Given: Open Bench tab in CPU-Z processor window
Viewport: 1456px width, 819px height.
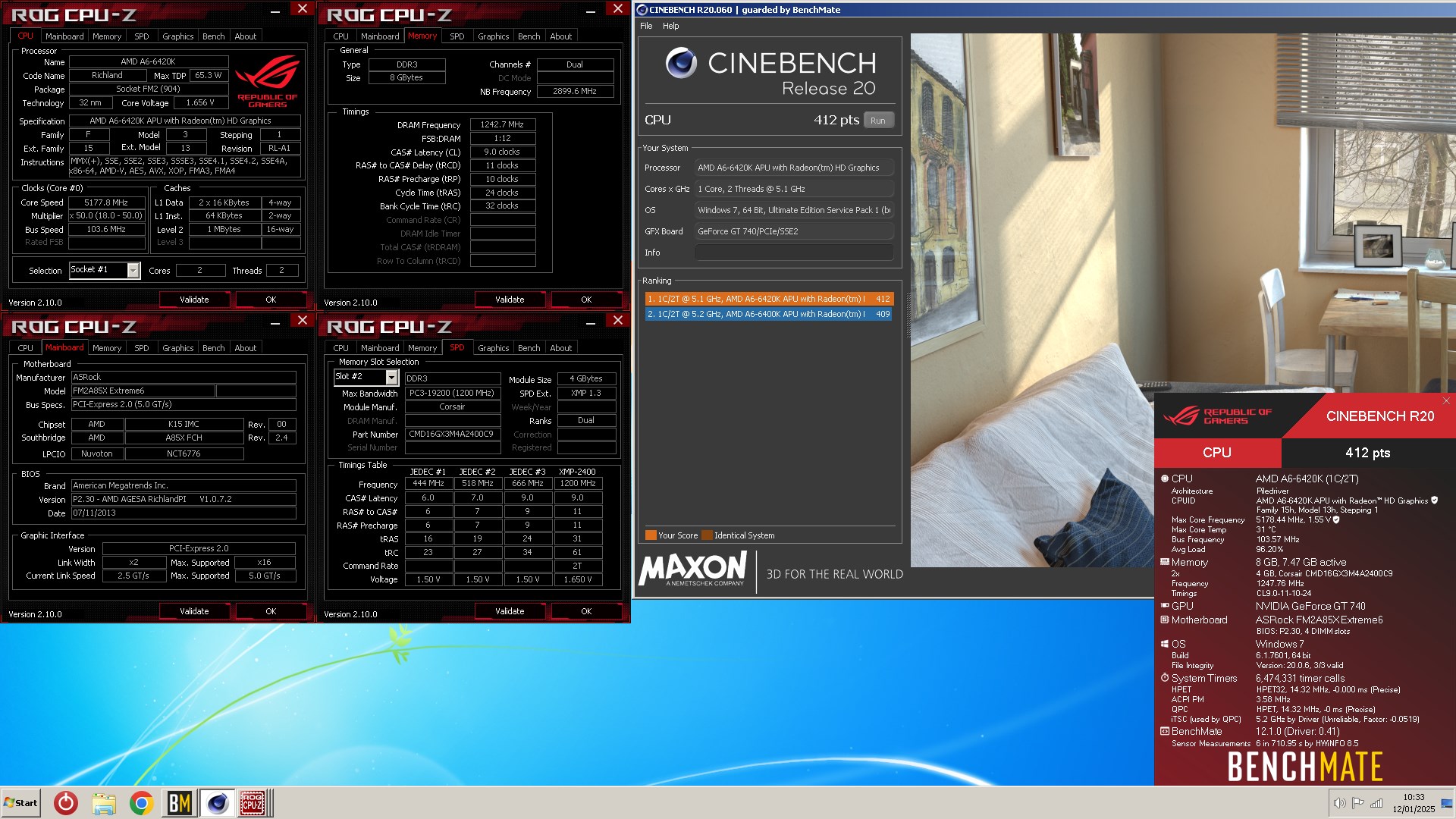Looking at the screenshot, I should (x=214, y=36).
